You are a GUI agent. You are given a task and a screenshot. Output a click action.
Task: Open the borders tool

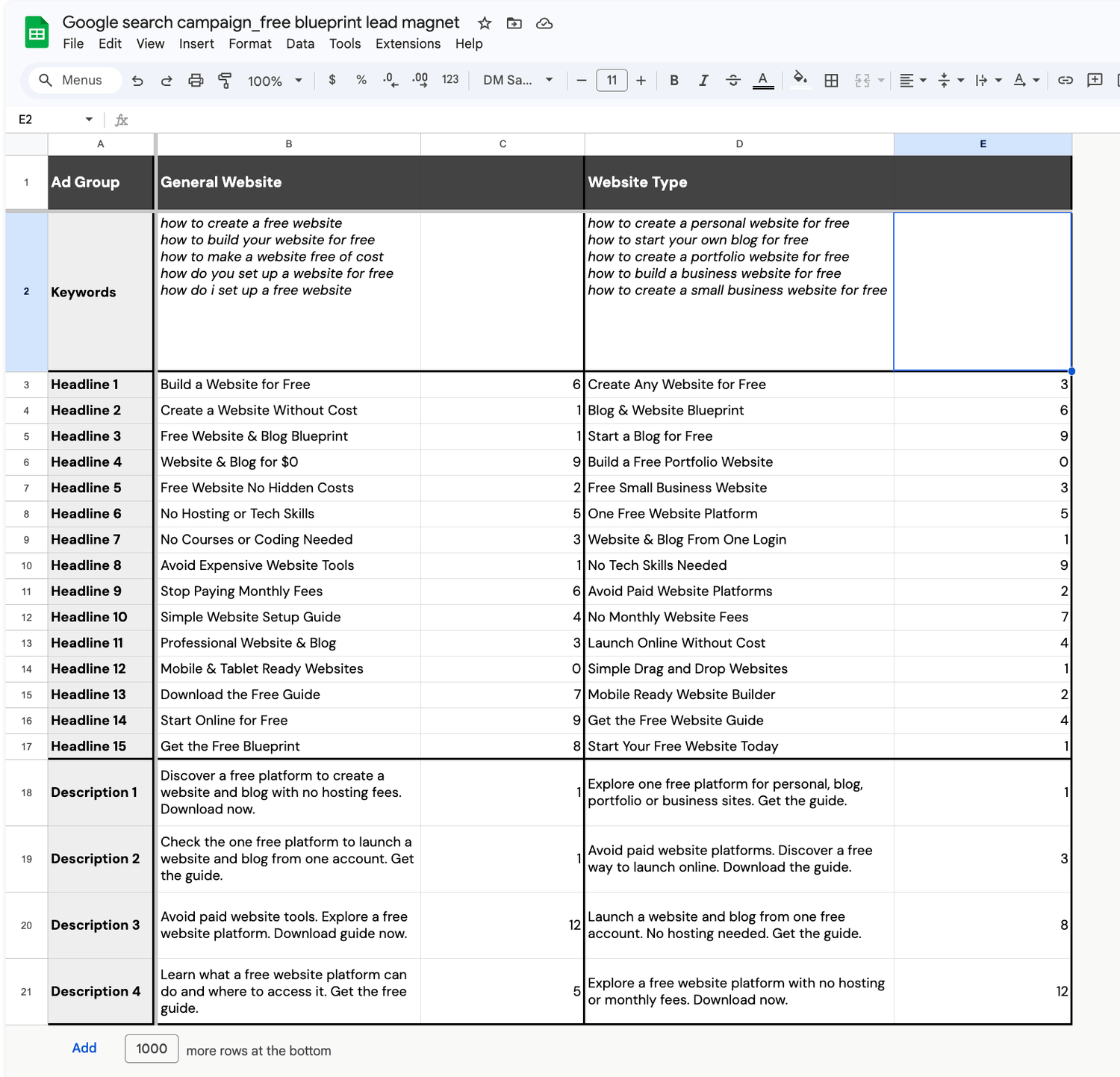[x=831, y=81]
